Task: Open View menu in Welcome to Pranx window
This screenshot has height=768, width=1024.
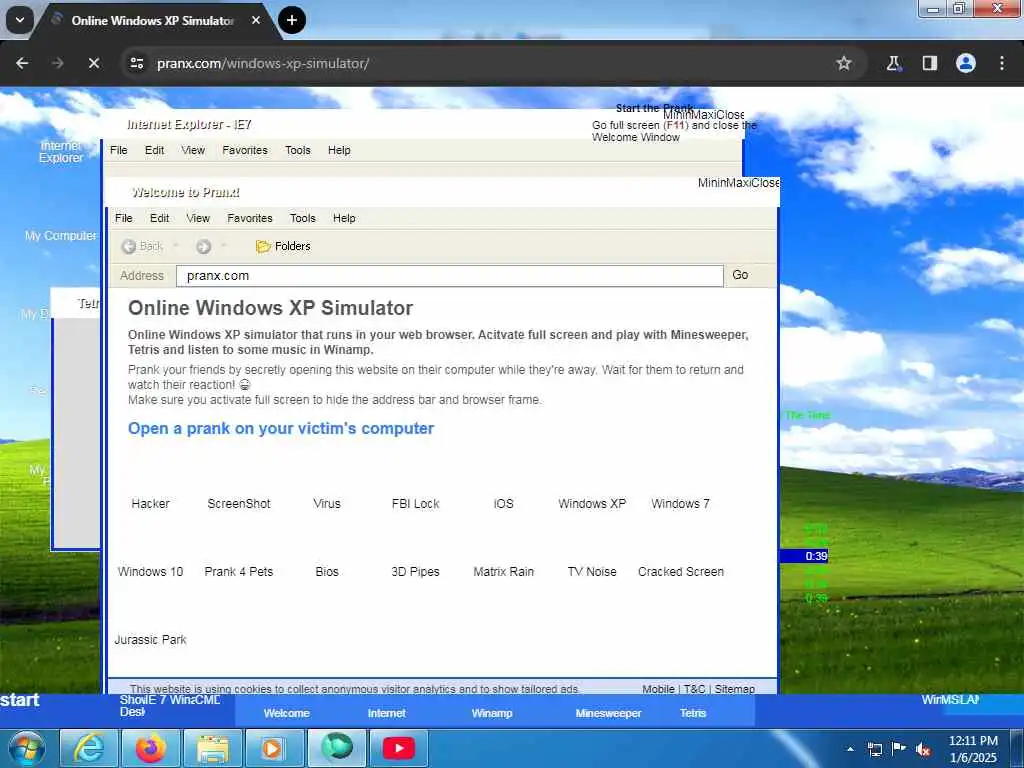Action: 198,218
